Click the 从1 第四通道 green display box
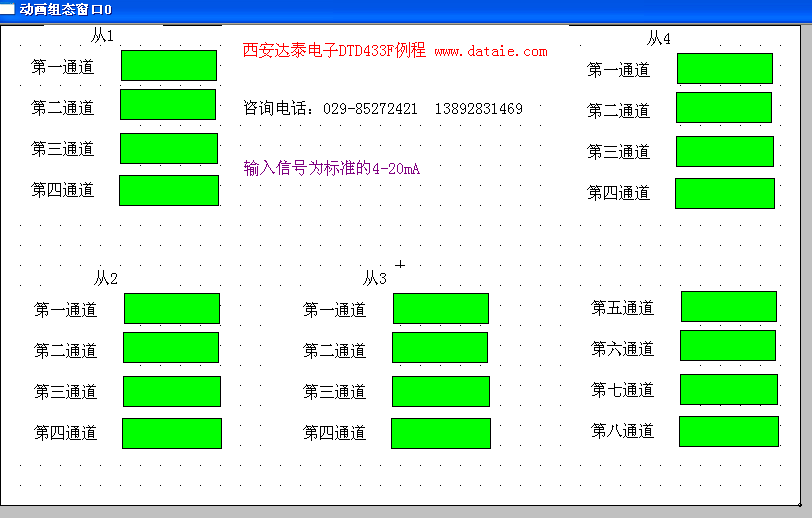The height and width of the screenshot is (518, 812). tap(169, 190)
